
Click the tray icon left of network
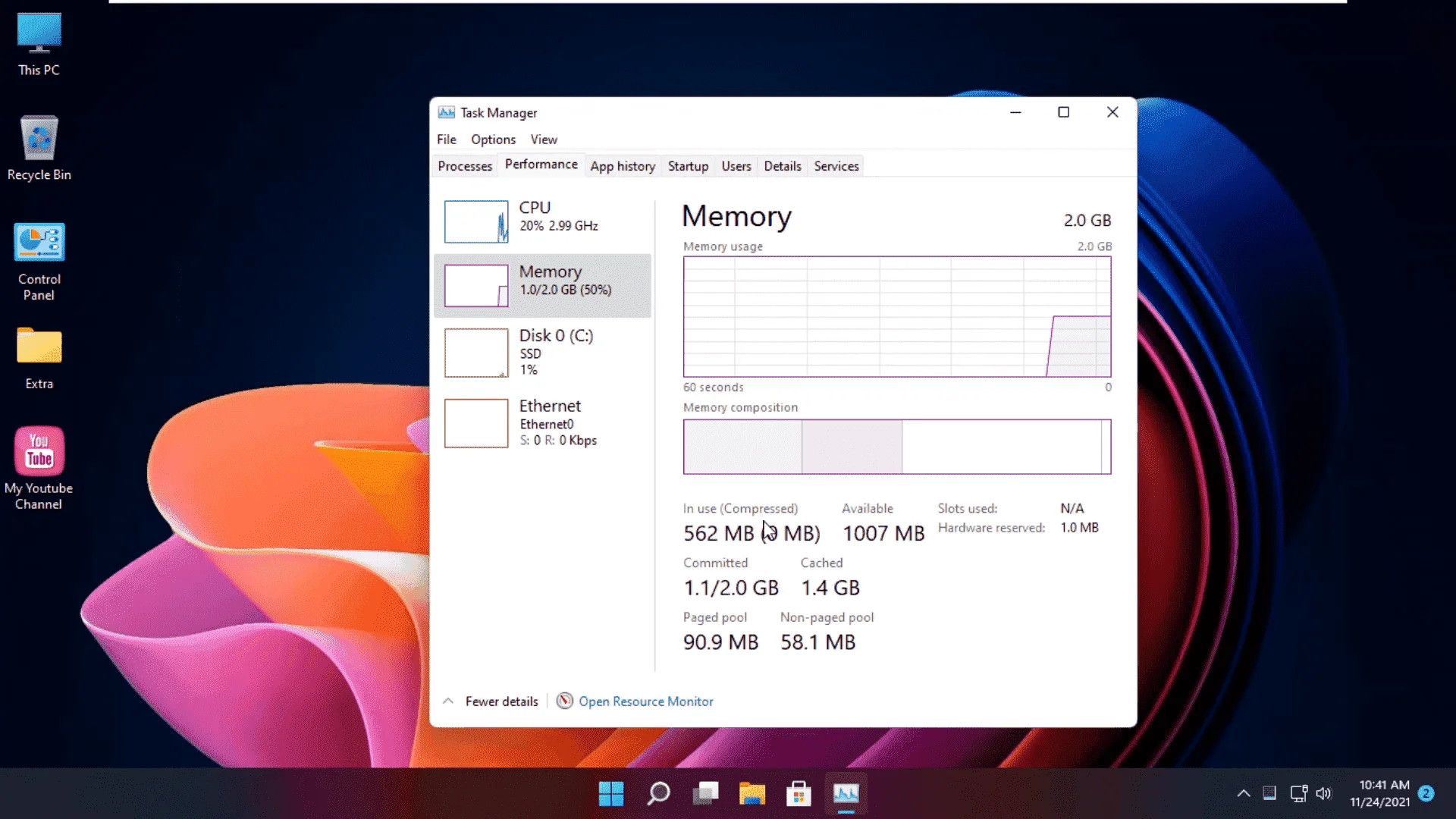(1269, 793)
